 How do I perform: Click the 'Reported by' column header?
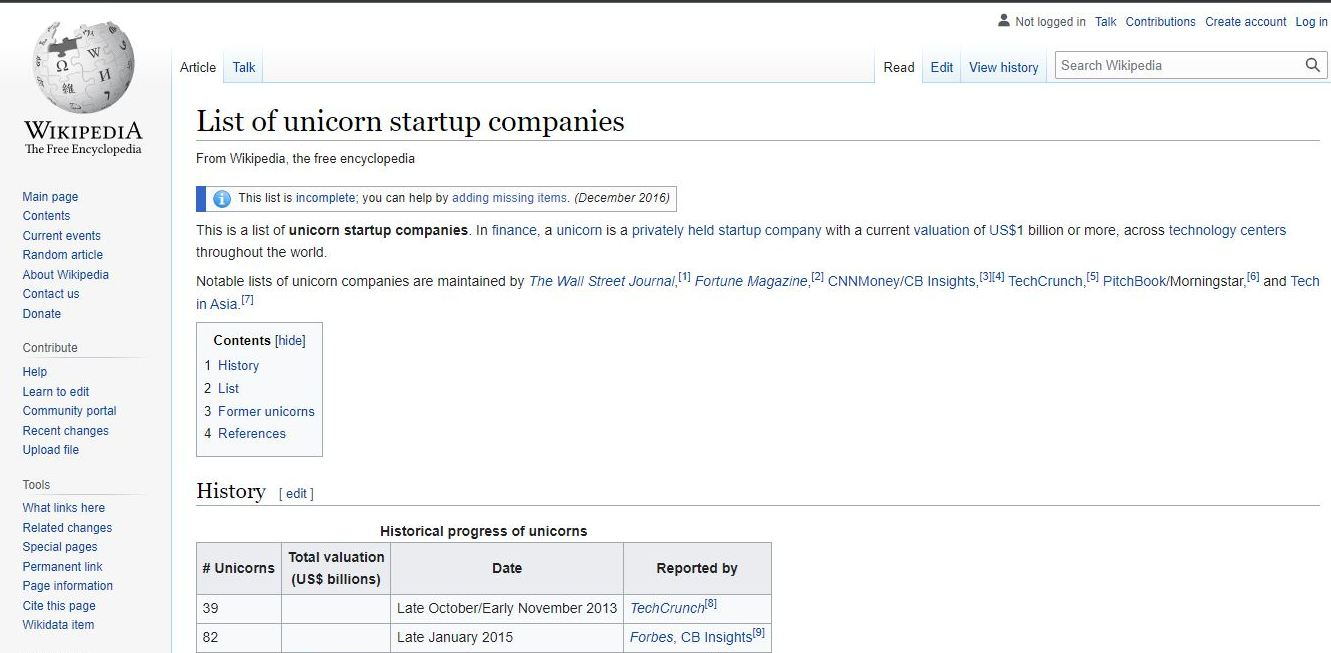[x=697, y=568]
